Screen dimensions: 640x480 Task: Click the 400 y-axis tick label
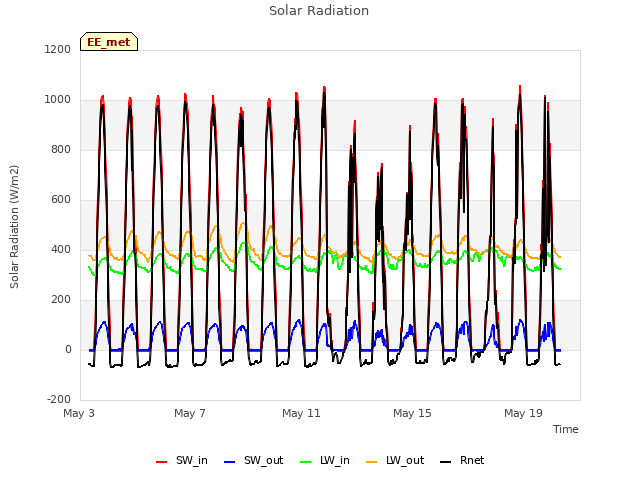point(61,250)
